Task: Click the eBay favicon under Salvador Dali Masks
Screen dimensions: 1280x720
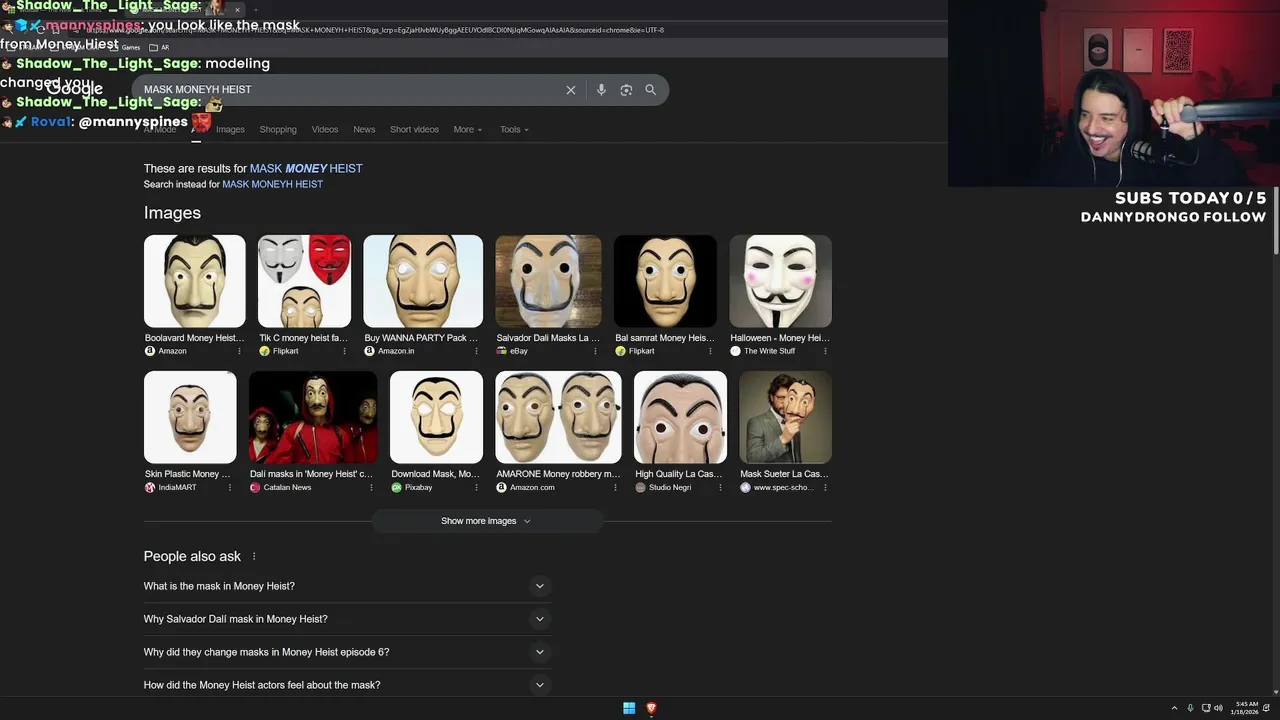Action: (502, 351)
